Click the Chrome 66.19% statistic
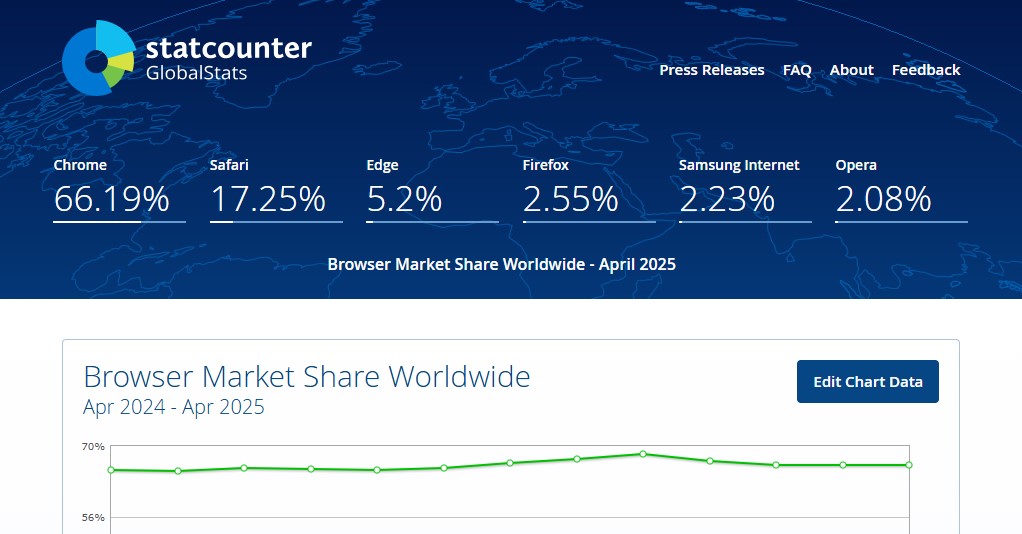 pos(111,199)
